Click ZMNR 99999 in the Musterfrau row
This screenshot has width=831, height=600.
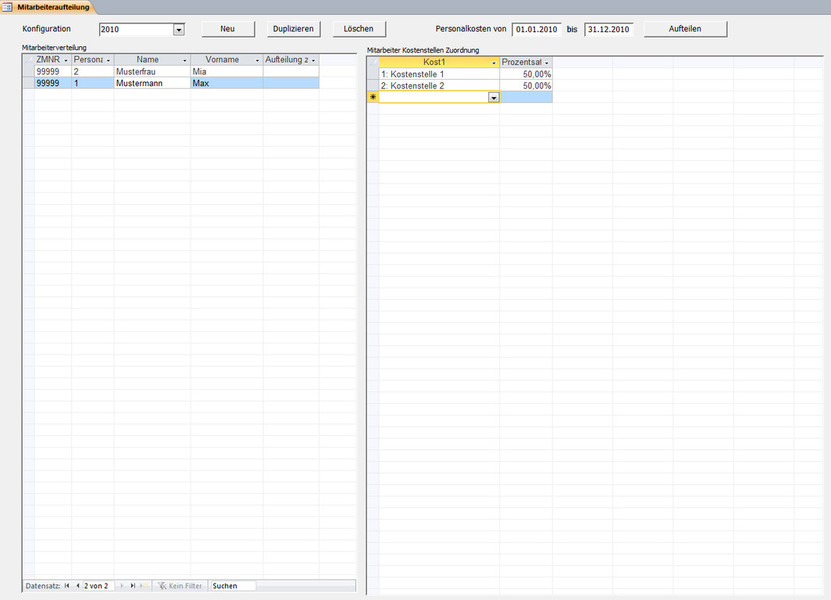53,72
